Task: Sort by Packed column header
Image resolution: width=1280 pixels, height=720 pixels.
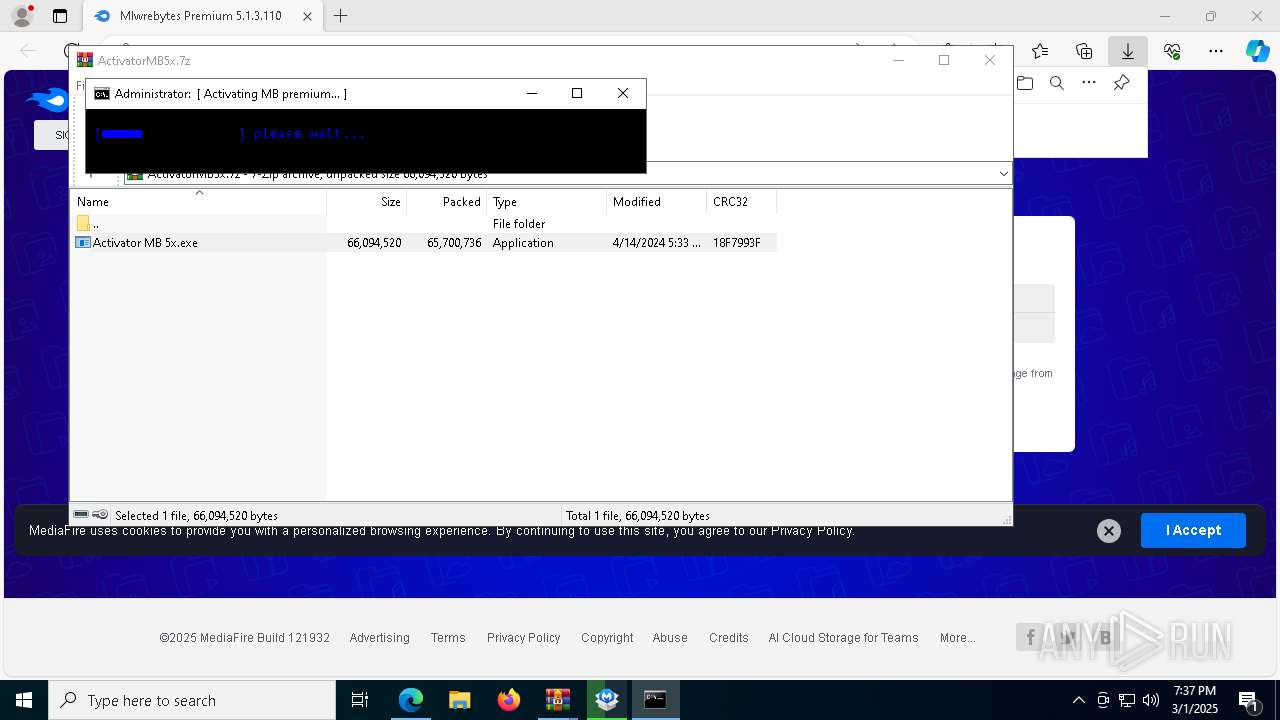Action: (447, 201)
